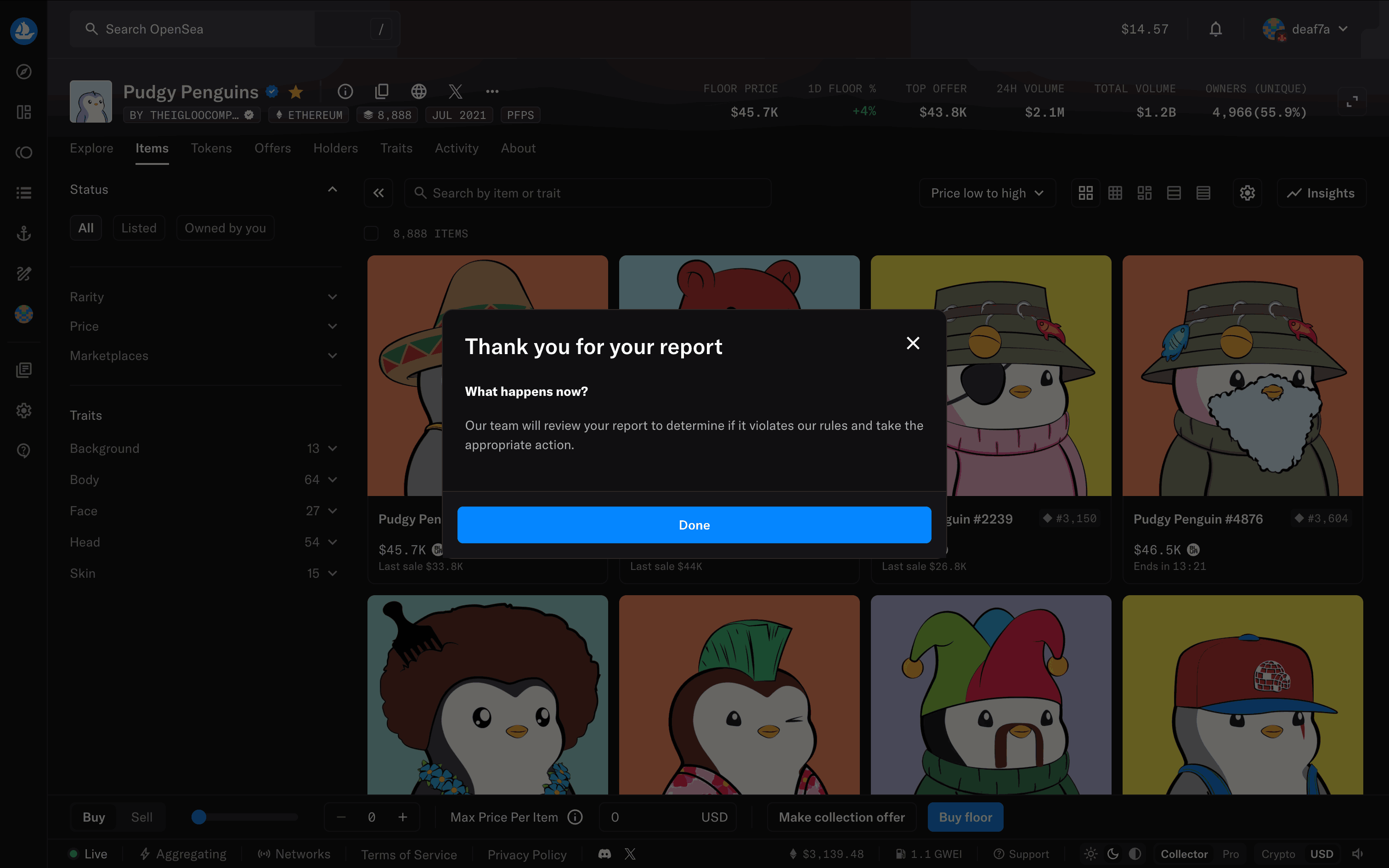
Task: Switch to Sell mode toggle
Action: click(141, 817)
